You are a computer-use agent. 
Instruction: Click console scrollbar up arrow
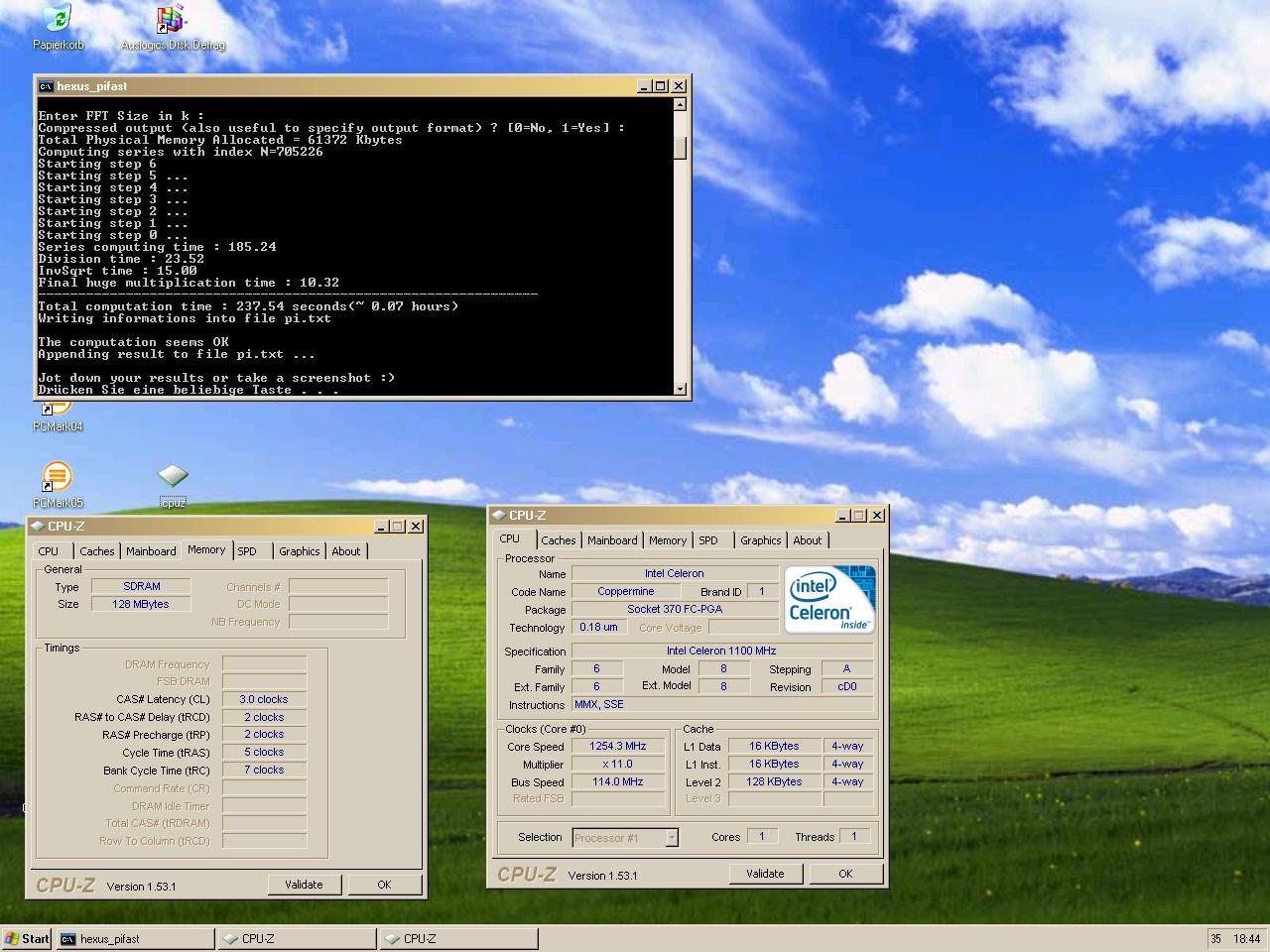click(680, 104)
